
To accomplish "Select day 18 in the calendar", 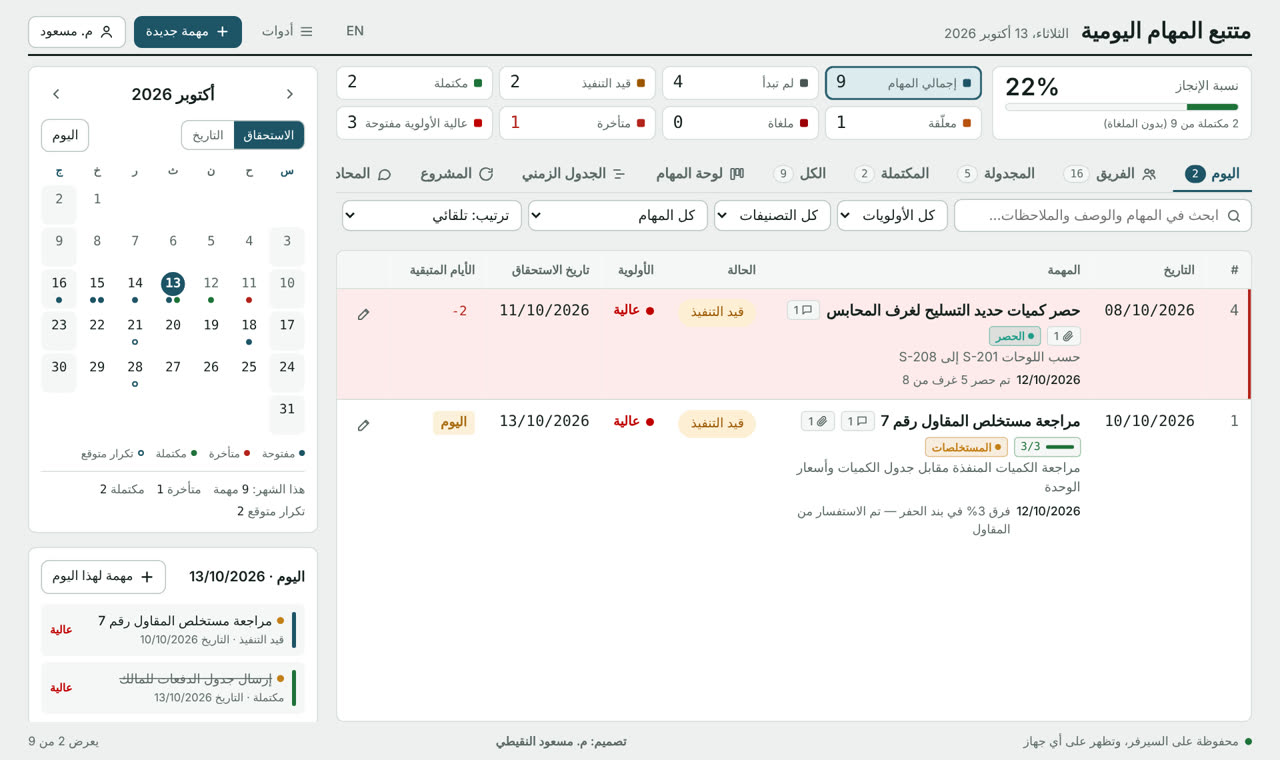I will coord(249,330).
